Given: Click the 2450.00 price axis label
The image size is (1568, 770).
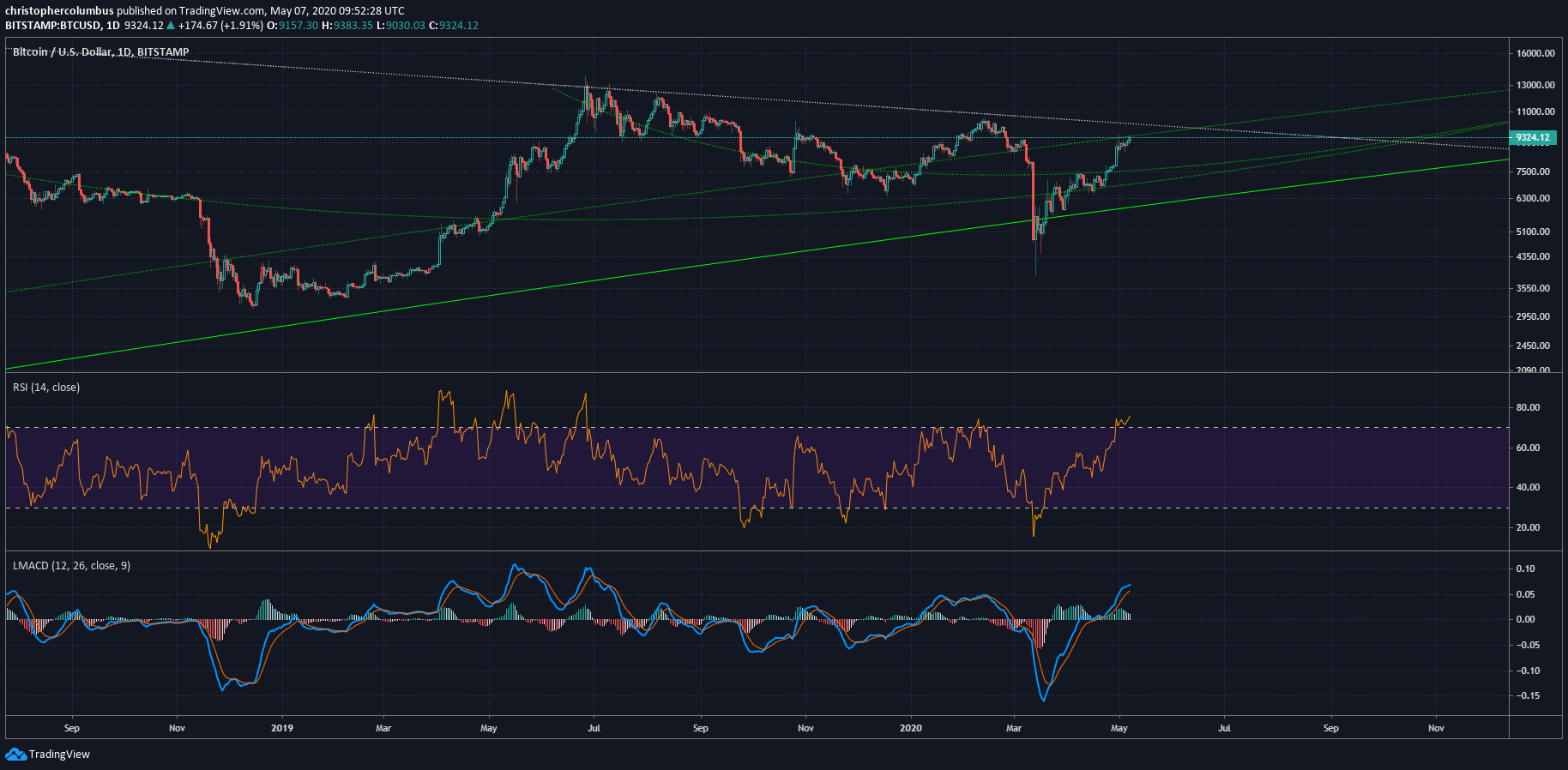Looking at the screenshot, I should click(1534, 346).
